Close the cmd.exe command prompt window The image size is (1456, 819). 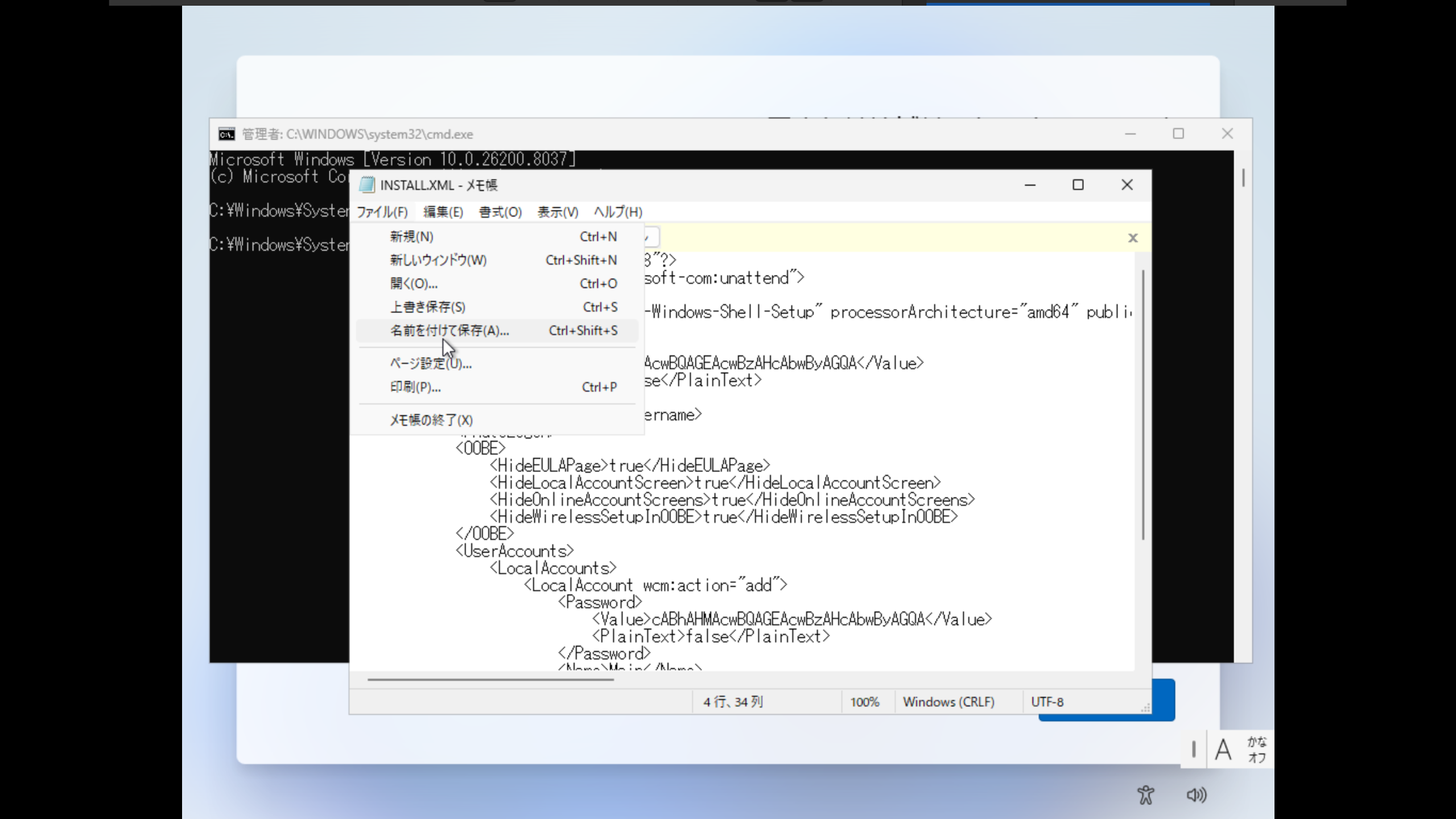(1227, 134)
